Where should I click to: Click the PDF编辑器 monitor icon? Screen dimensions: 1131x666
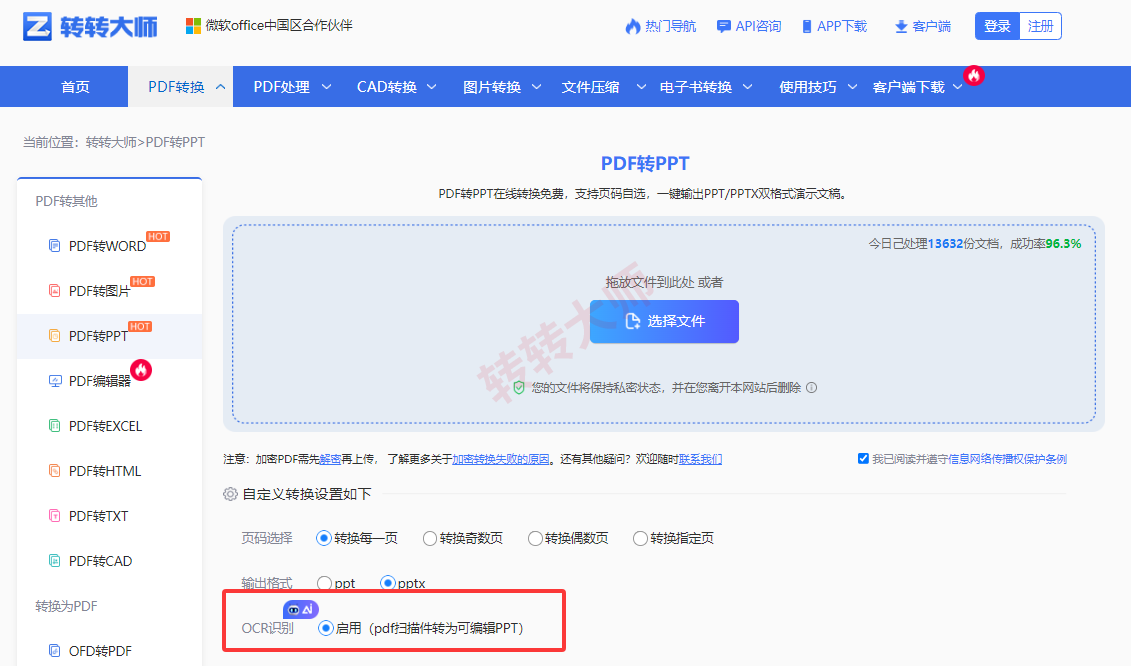(55, 381)
